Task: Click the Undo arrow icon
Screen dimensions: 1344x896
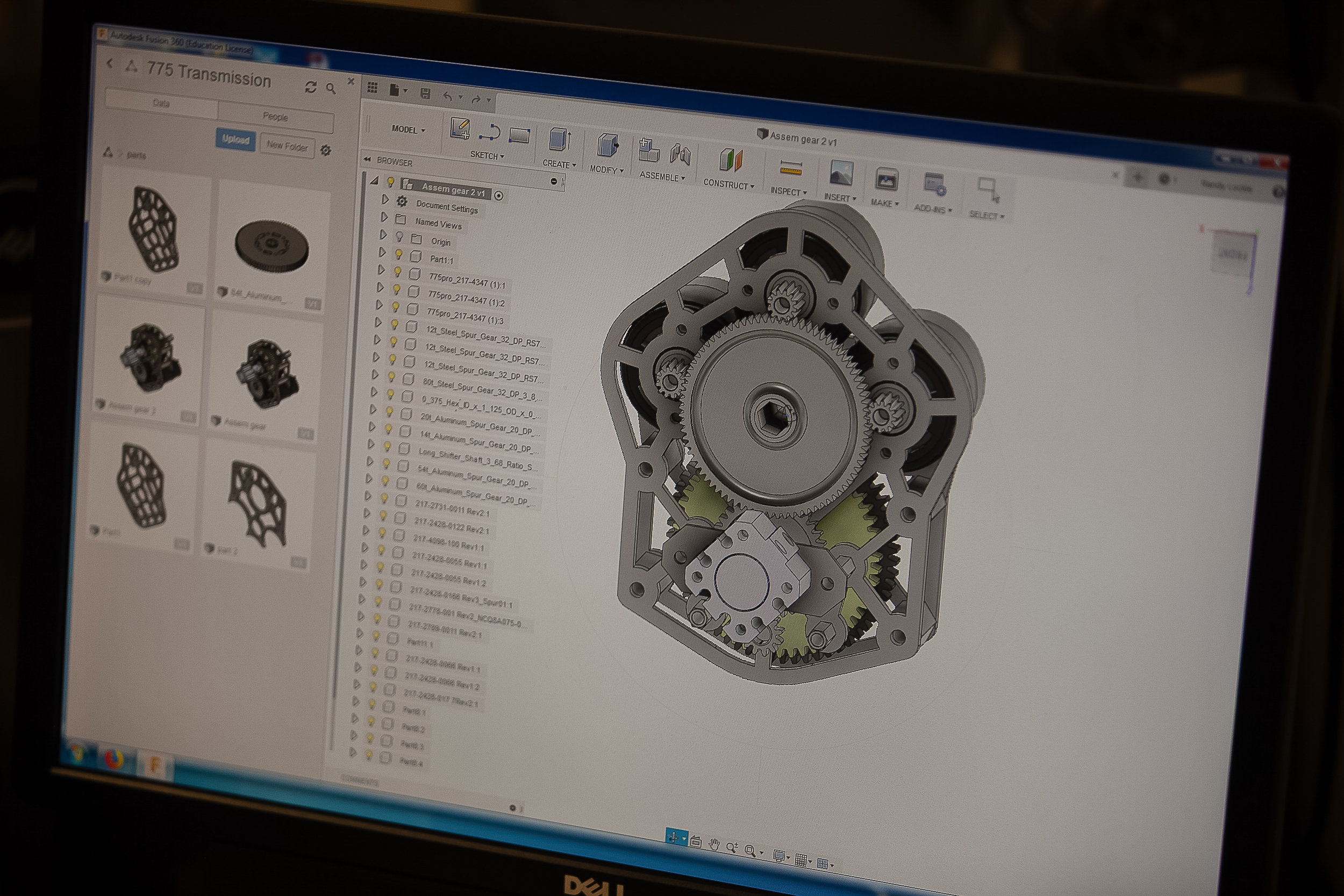Action: click(447, 96)
